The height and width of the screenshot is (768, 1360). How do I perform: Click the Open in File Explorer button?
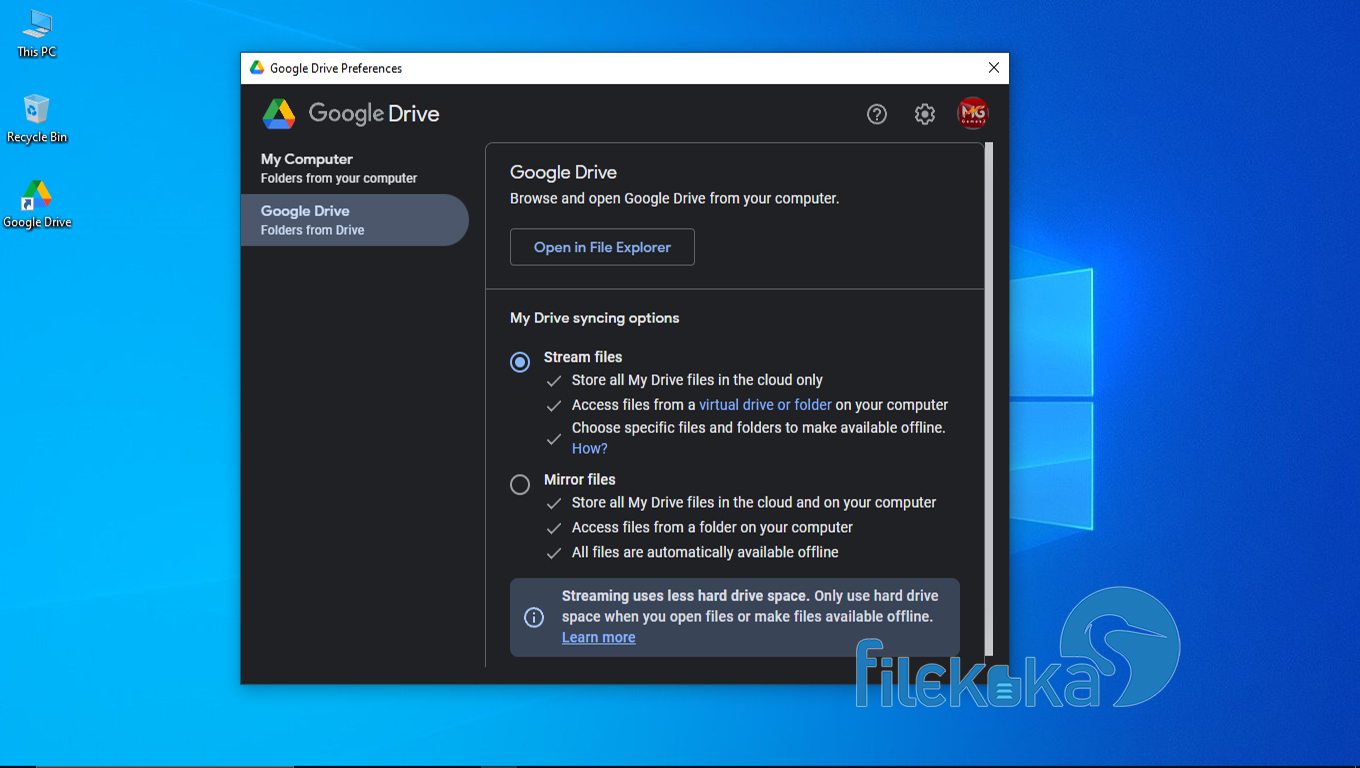coord(602,247)
